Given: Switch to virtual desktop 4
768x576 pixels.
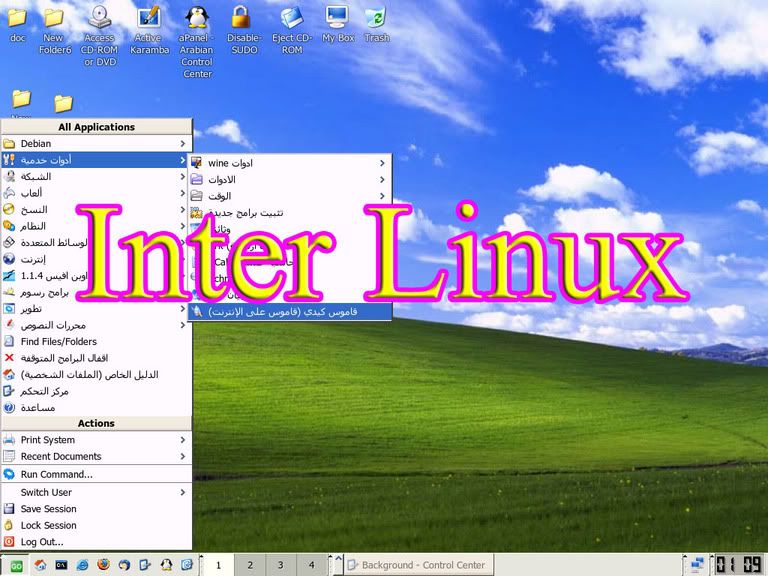Looking at the screenshot, I should tap(312, 565).
